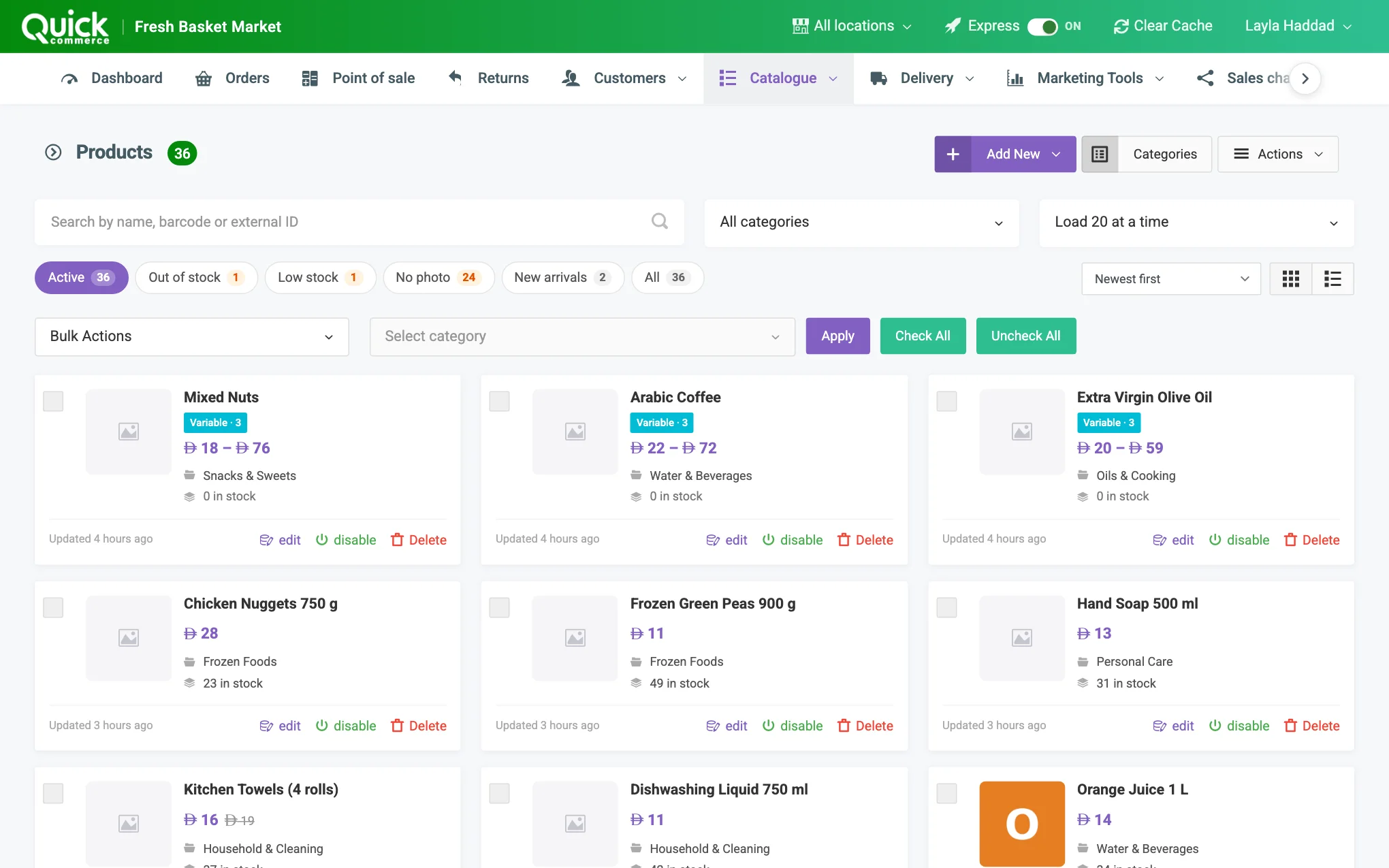1389x868 pixels.
Task: Click the Dashboard gauge icon
Action: tap(69, 78)
